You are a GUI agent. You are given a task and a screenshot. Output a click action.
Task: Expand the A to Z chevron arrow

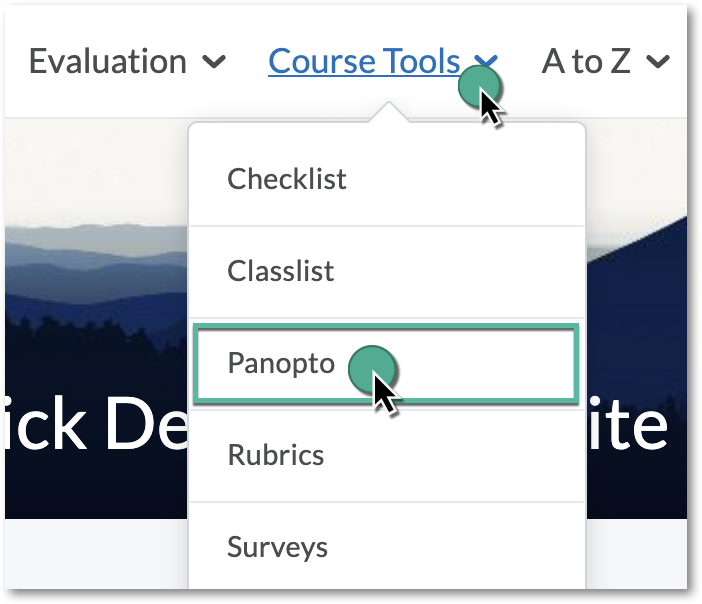(657, 63)
